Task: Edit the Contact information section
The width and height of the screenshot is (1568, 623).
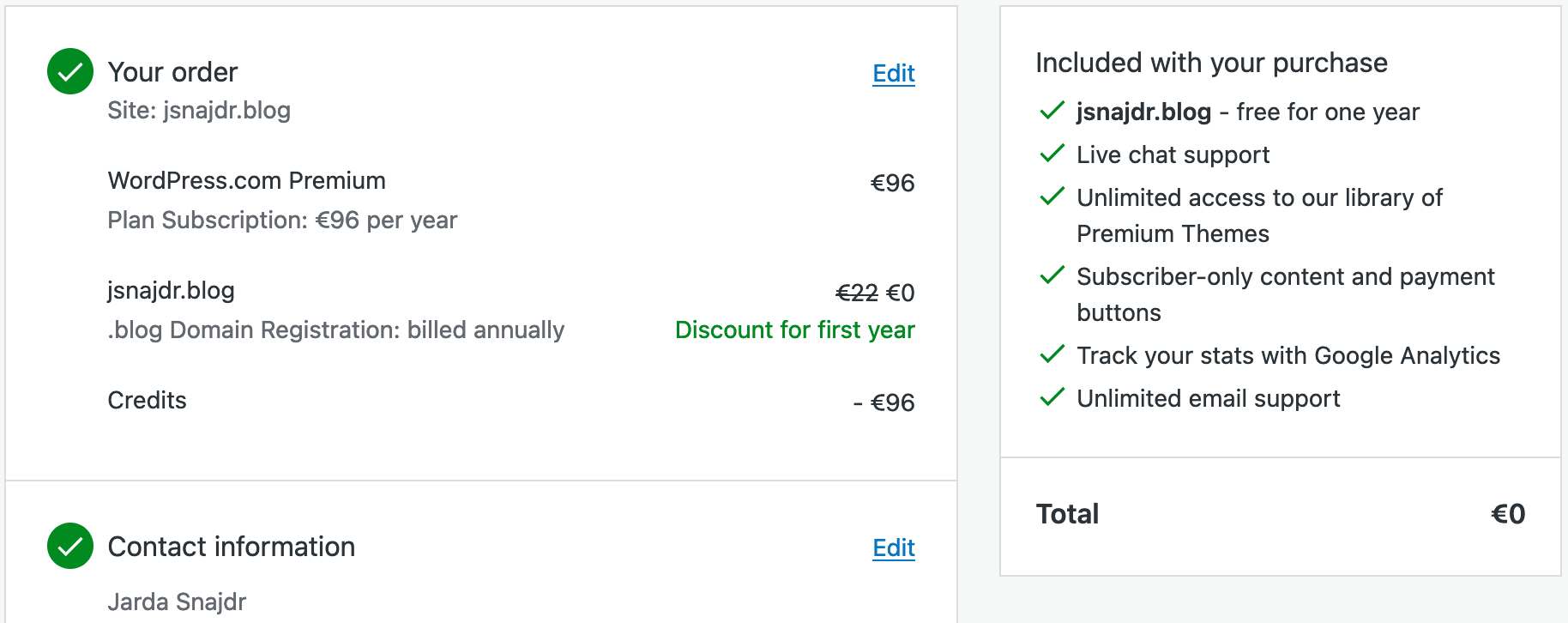Action: pos(893,548)
